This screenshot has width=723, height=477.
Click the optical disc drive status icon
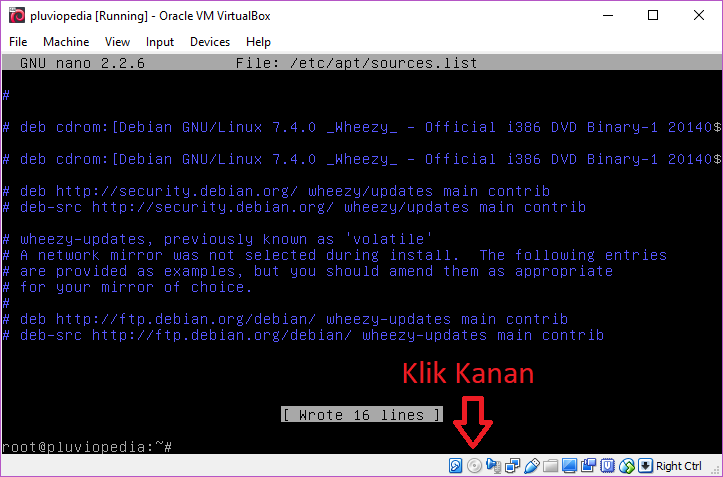coord(474,465)
